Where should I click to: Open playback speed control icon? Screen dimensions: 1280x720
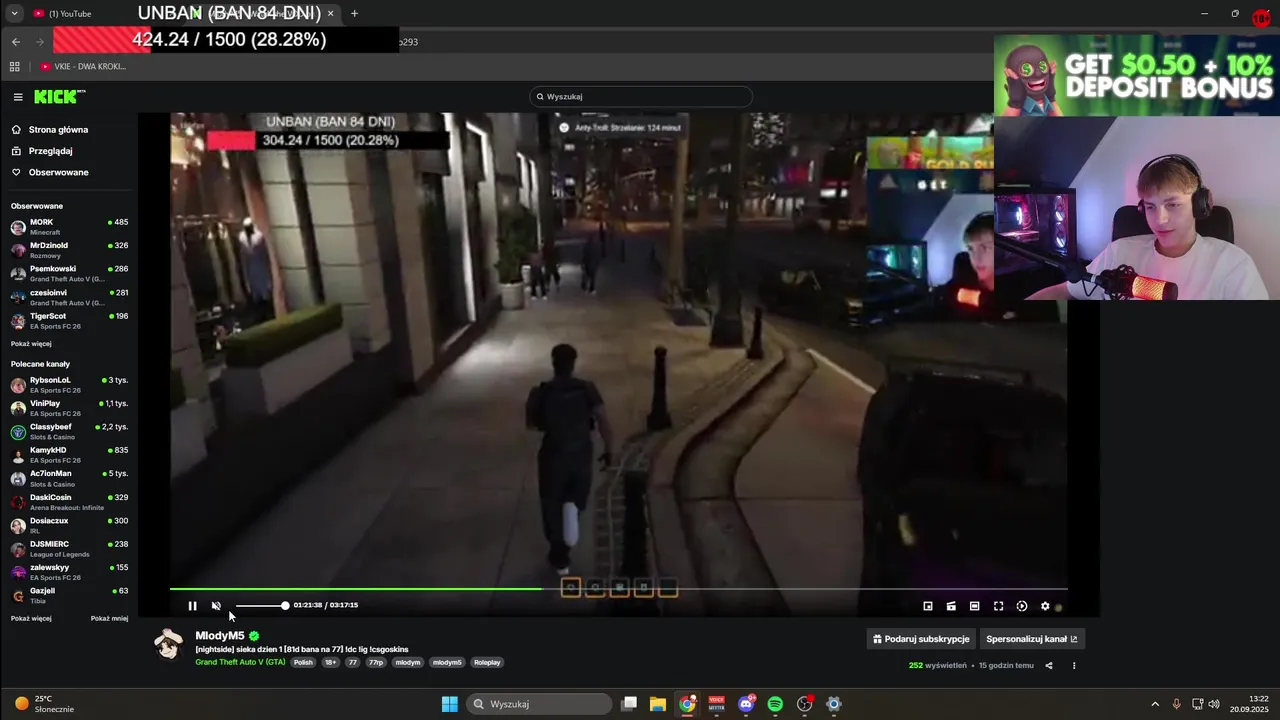[1021, 606]
